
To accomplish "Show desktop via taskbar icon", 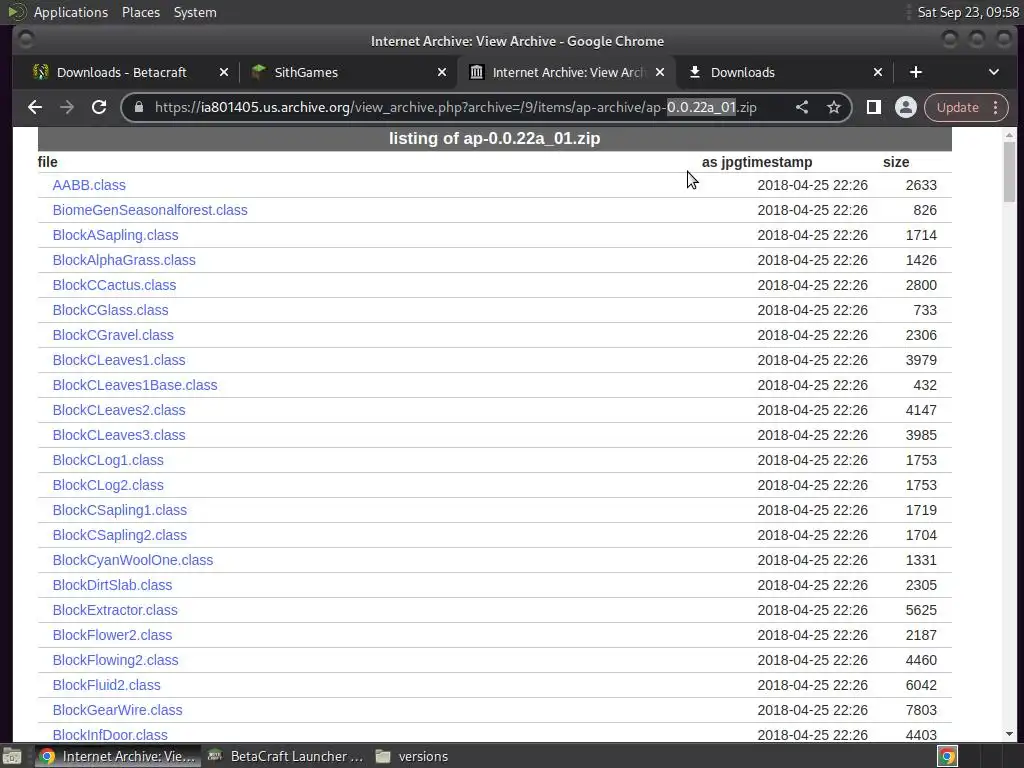I will point(12,756).
